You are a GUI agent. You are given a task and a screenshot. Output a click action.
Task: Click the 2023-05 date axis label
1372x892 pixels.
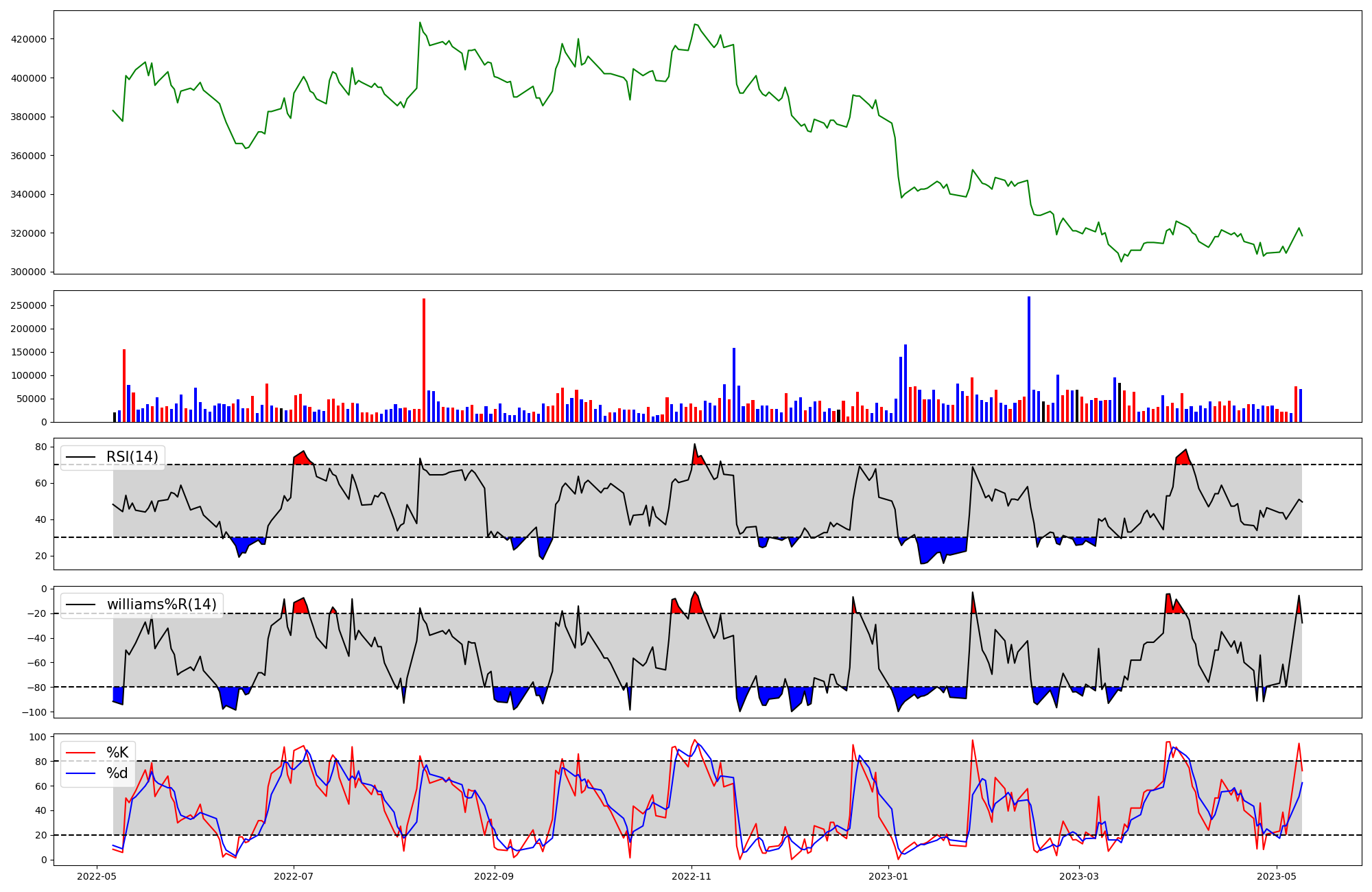(x=1277, y=876)
